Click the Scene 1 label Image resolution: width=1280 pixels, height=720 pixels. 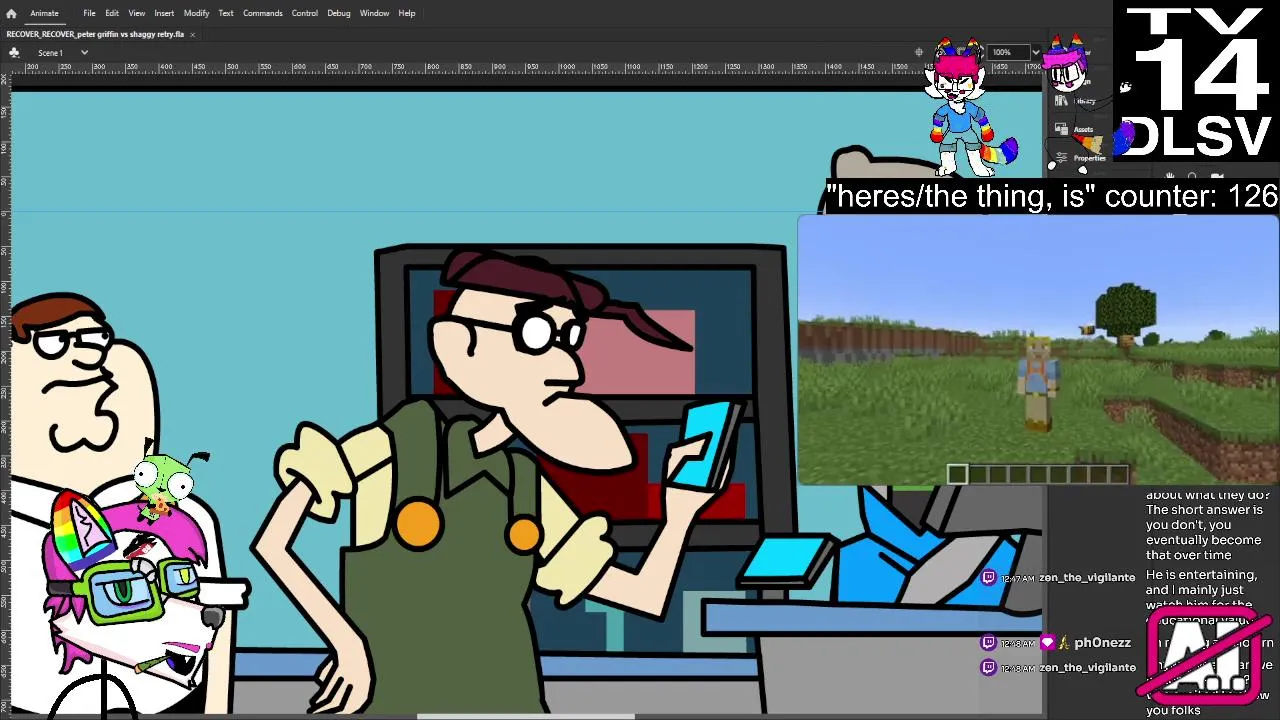tap(50, 52)
